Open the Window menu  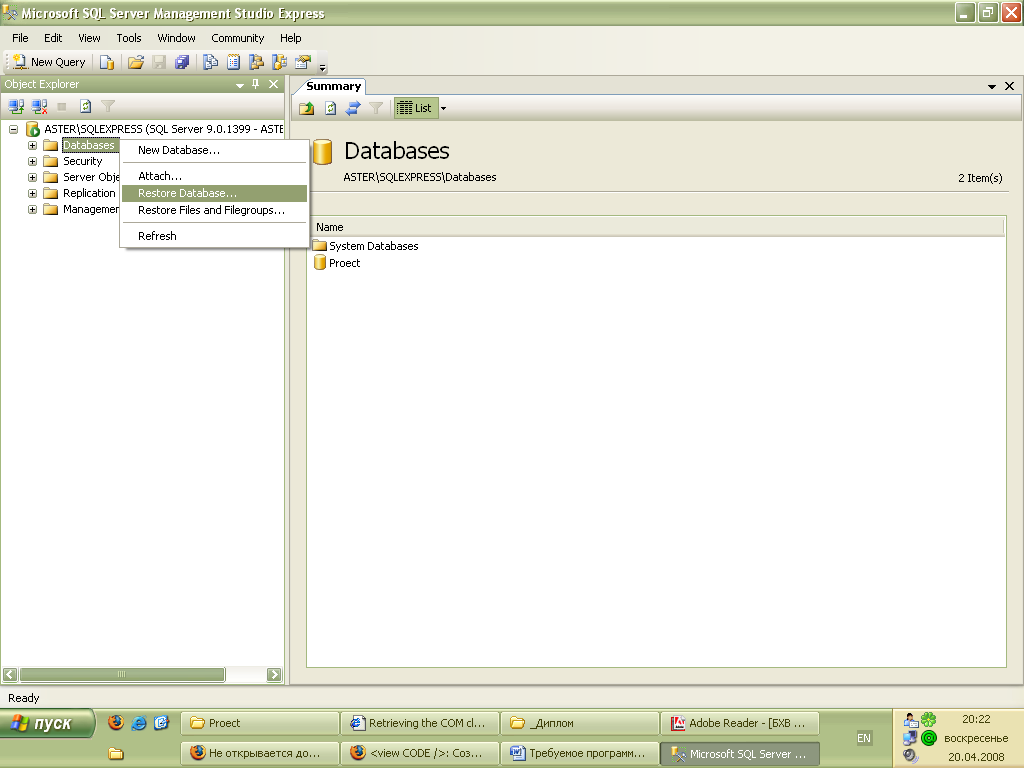click(176, 38)
